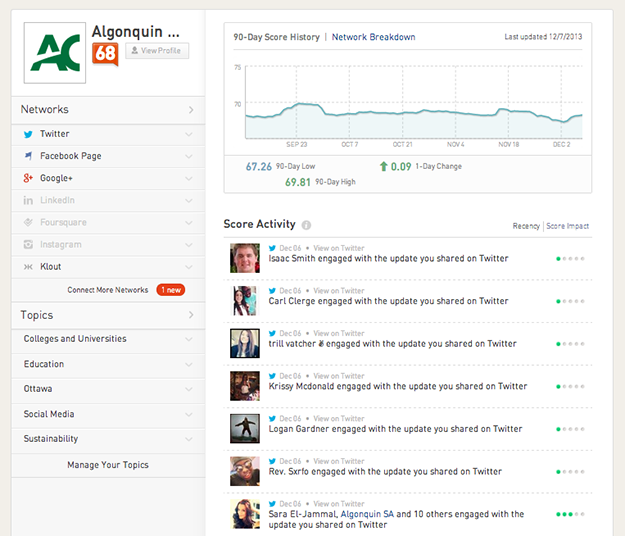
Task: Click the 69.81 90-Day High value
Action: [x=297, y=182]
